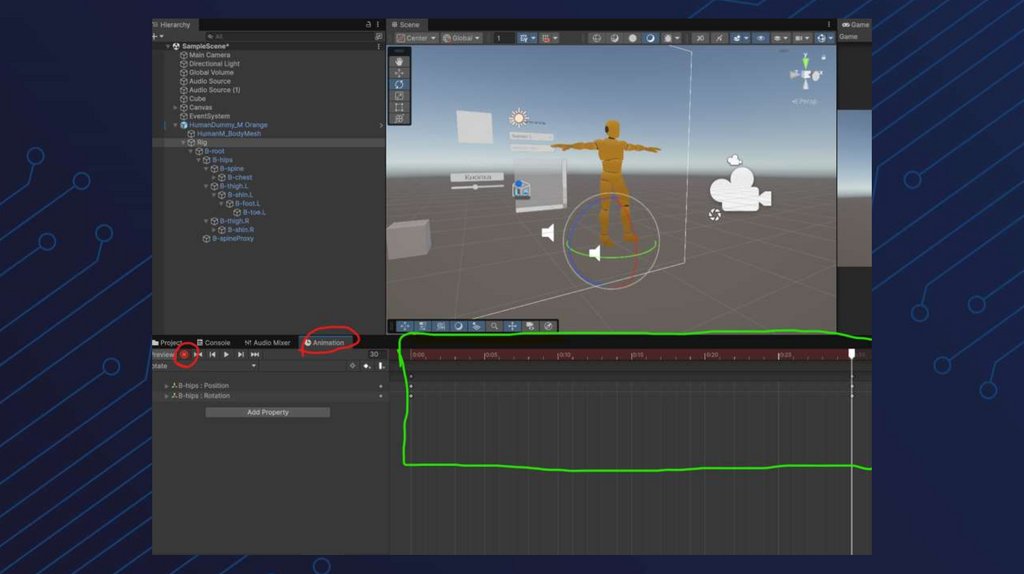Activate the Rotate tool

400,84
